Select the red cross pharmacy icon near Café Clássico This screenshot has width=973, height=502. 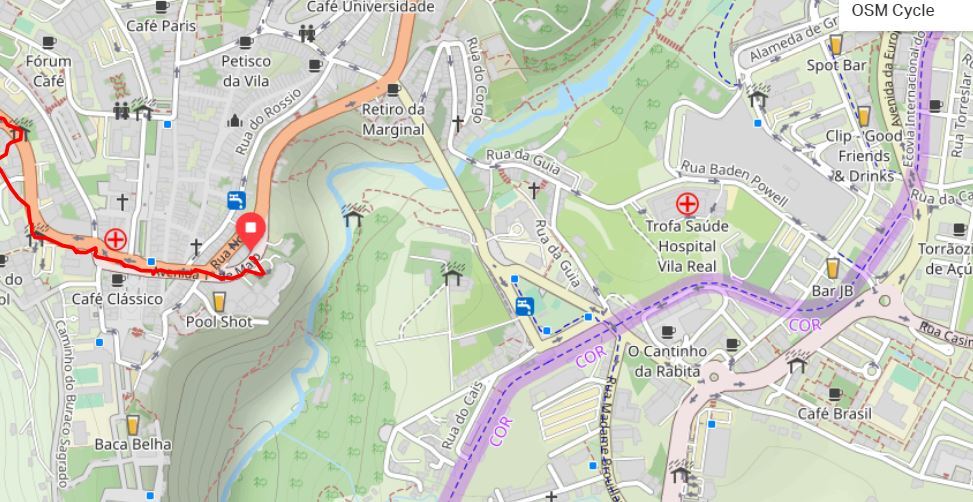click(115, 240)
